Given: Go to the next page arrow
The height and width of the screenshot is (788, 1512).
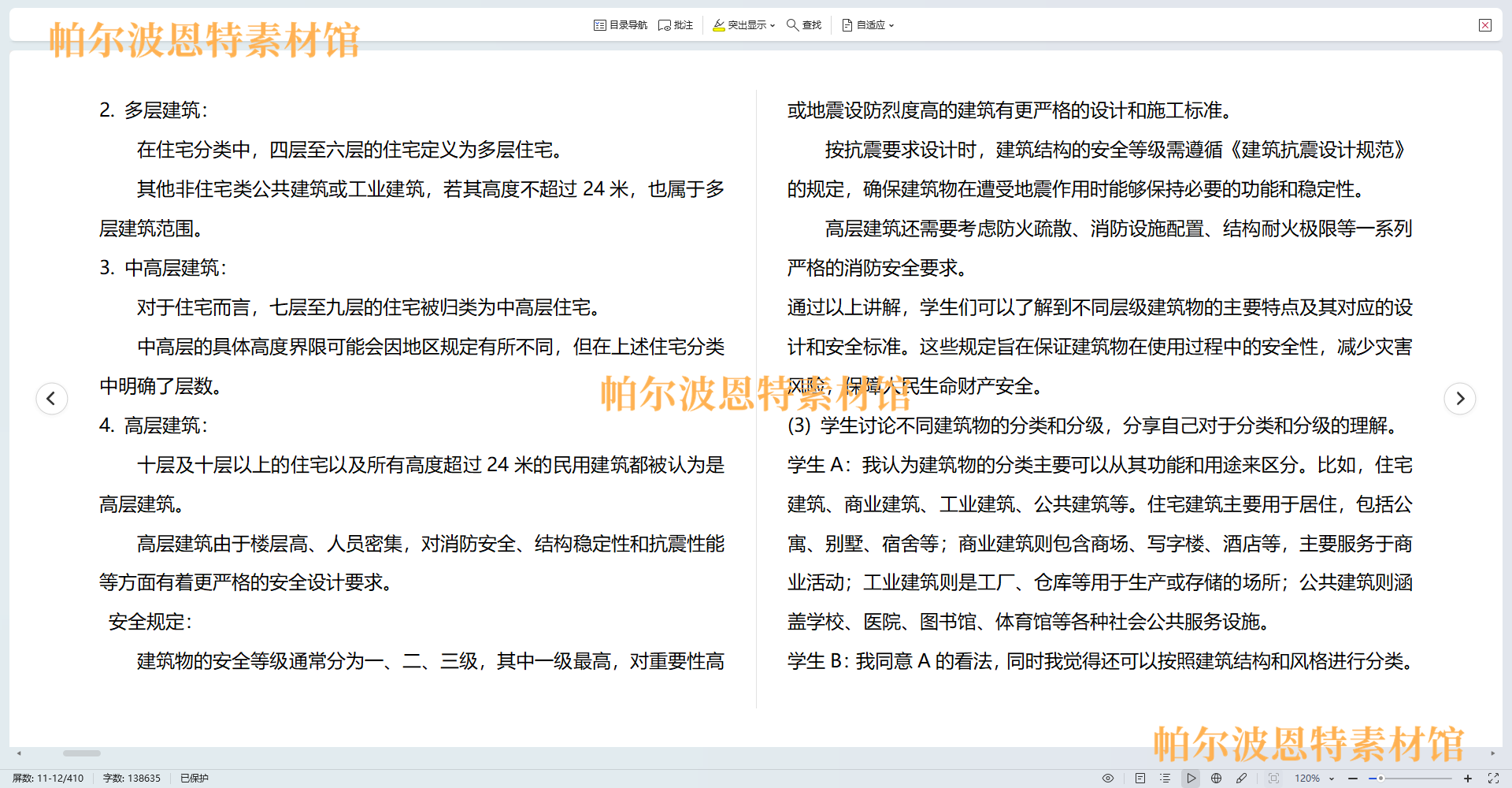Looking at the screenshot, I should tap(1460, 398).
